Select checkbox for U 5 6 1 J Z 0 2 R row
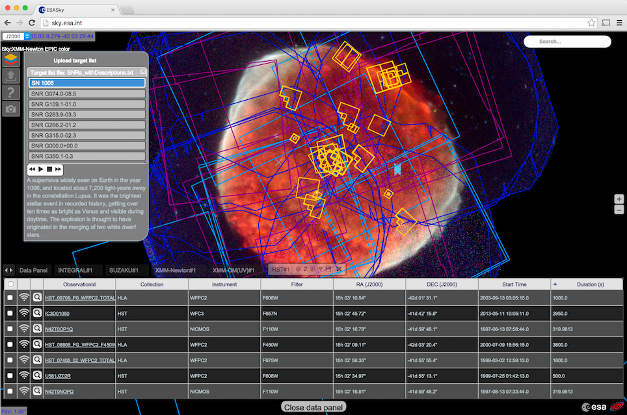The image size is (627, 415). point(10,373)
